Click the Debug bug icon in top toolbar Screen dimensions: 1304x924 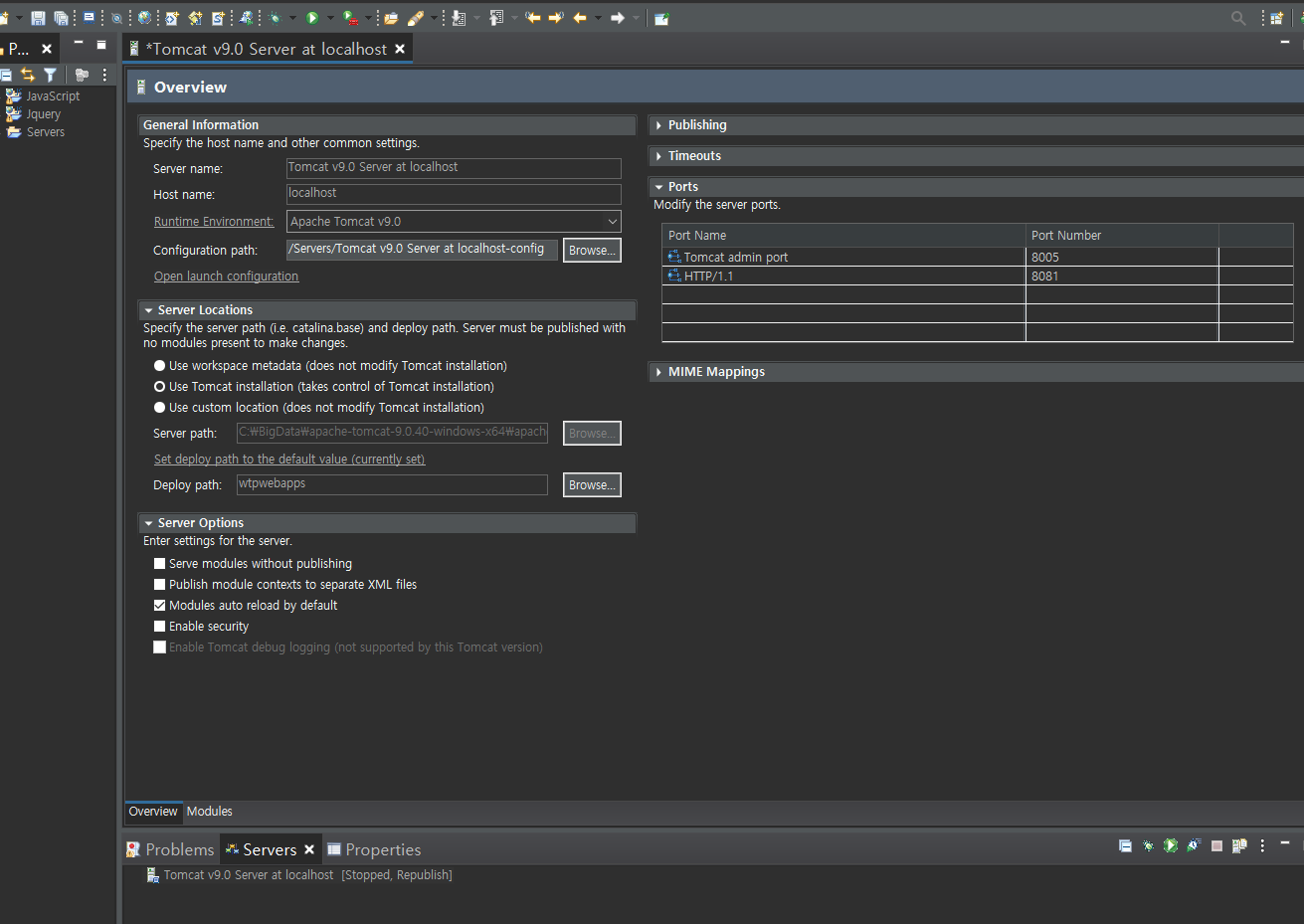pos(276,18)
